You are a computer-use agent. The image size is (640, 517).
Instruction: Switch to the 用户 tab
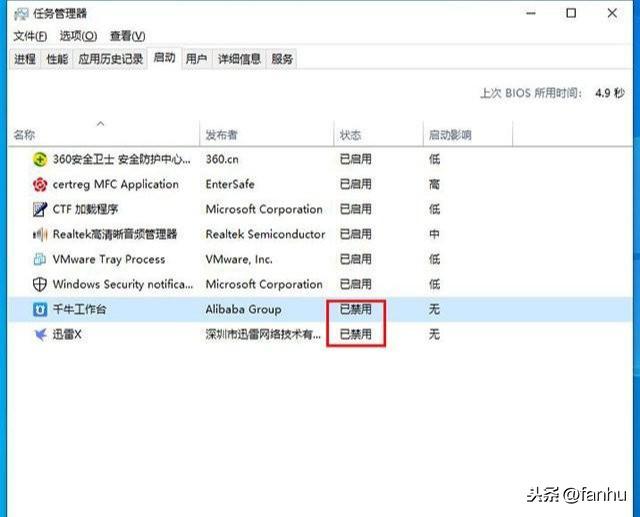[196, 59]
